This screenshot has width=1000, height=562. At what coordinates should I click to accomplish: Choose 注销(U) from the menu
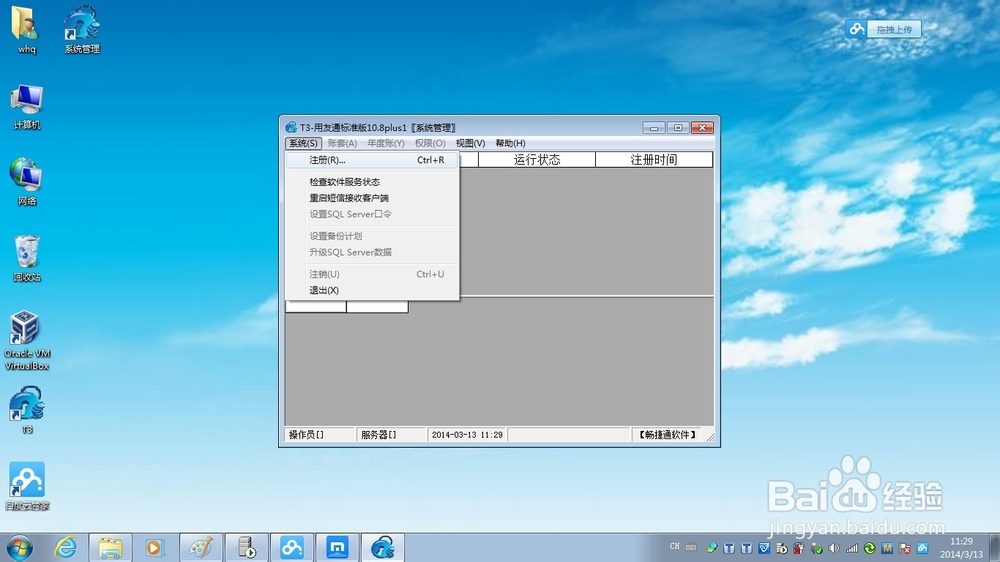pyautogui.click(x=372, y=274)
